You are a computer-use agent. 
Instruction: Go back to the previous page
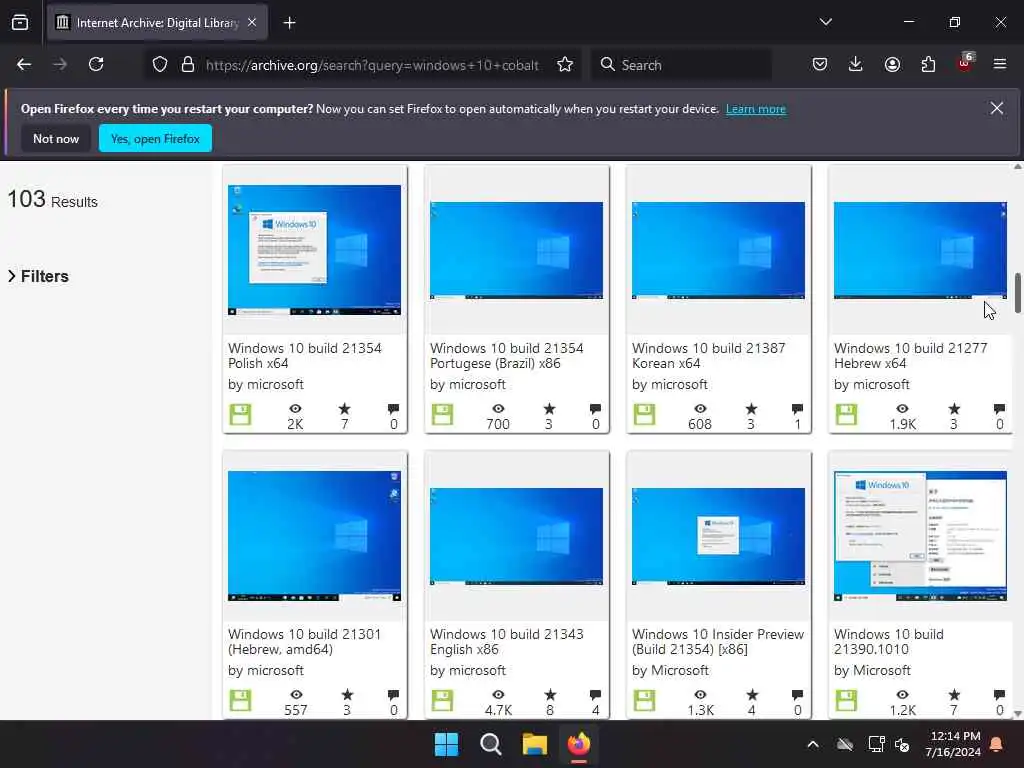pyautogui.click(x=24, y=64)
